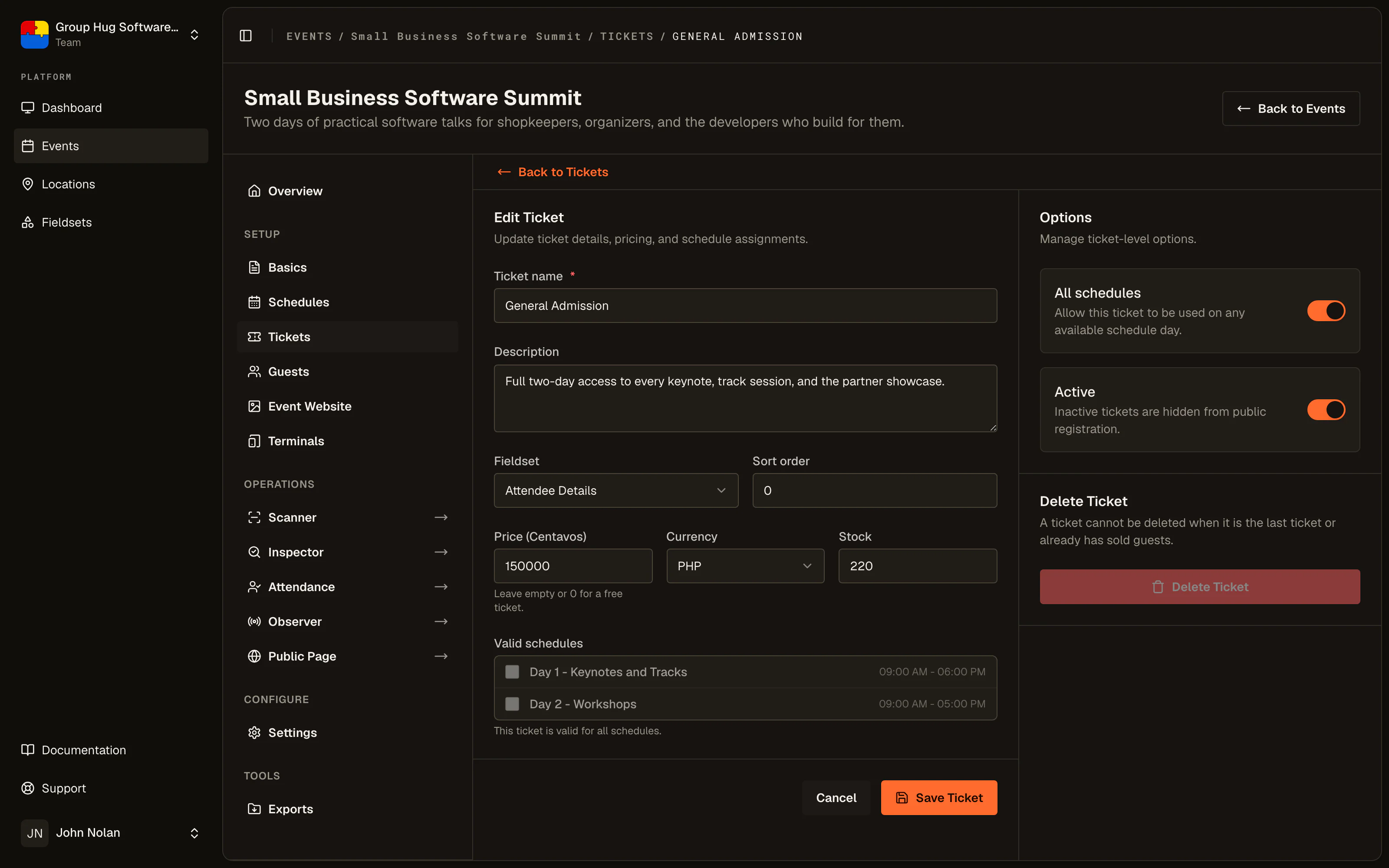Click the Cancel button
The image size is (1389, 868).
[836, 797]
